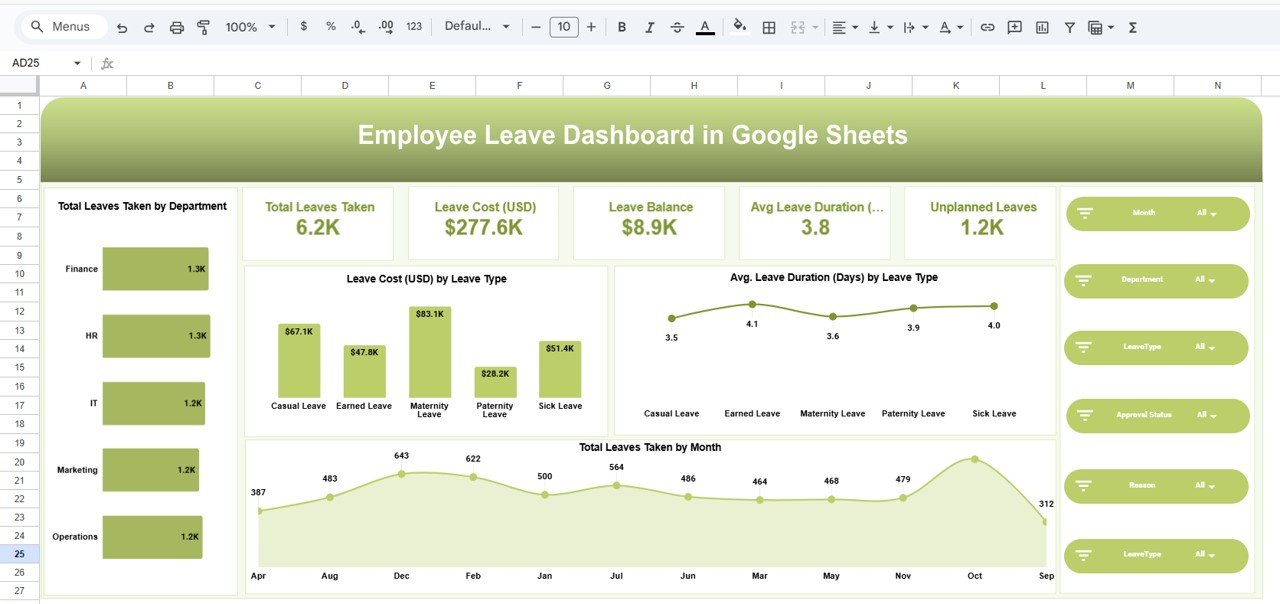Format value as currency with dollar icon
This screenshot has width=1280, height=604.
[304, 27]
